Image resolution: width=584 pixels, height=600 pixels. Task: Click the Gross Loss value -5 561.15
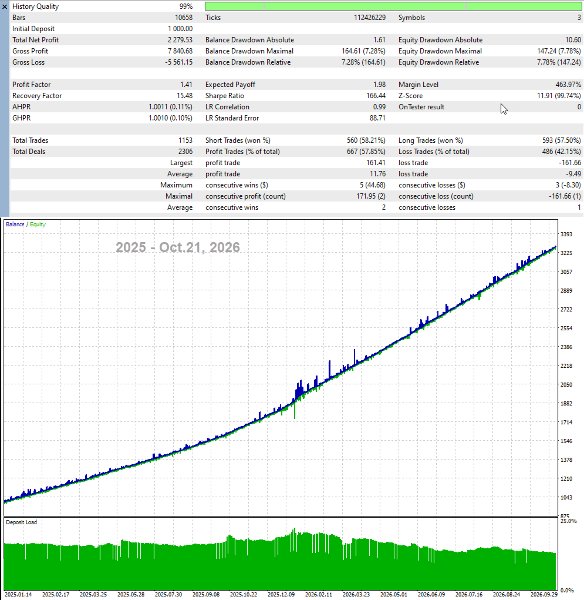179,62
